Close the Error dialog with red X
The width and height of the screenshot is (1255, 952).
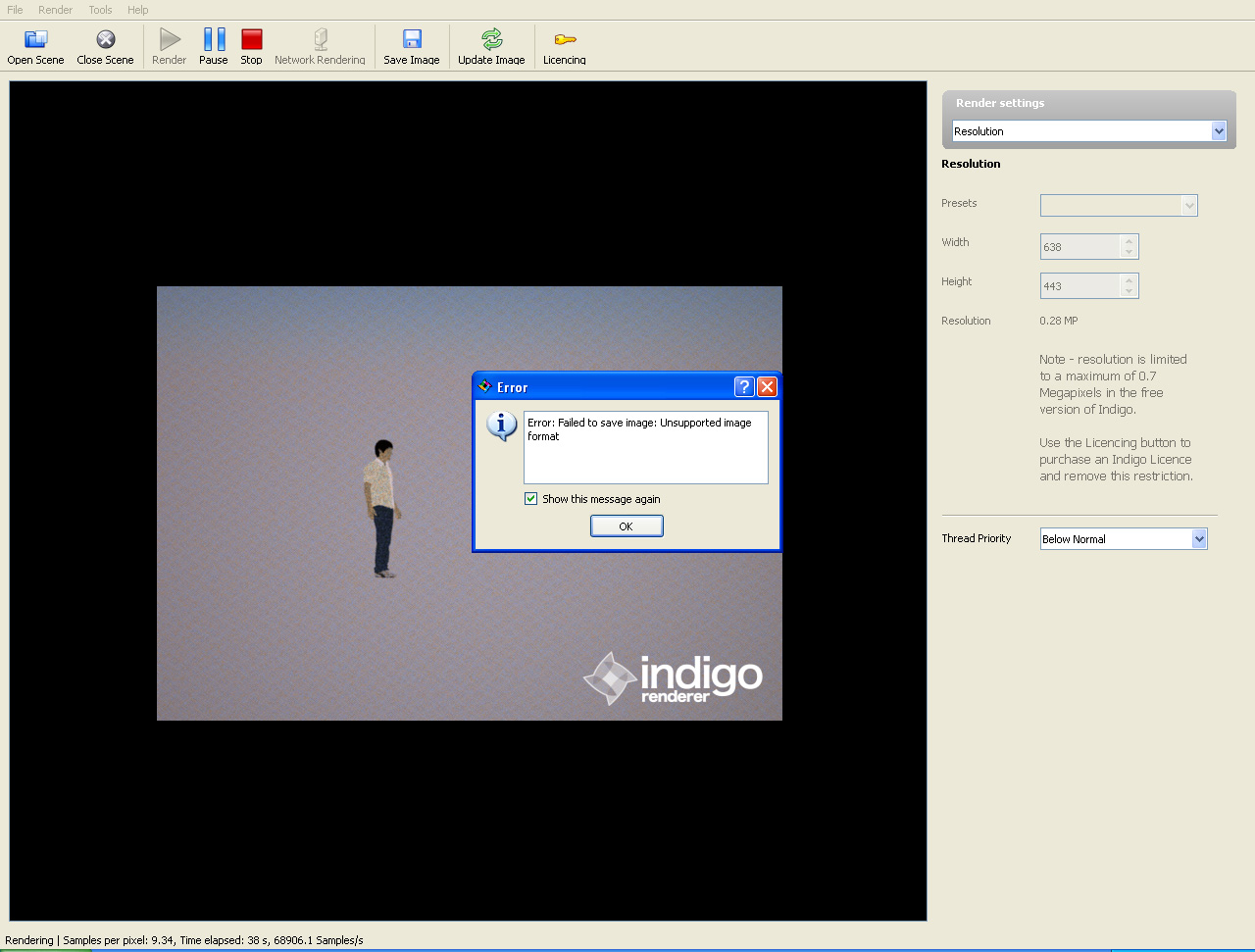point(767,387)
